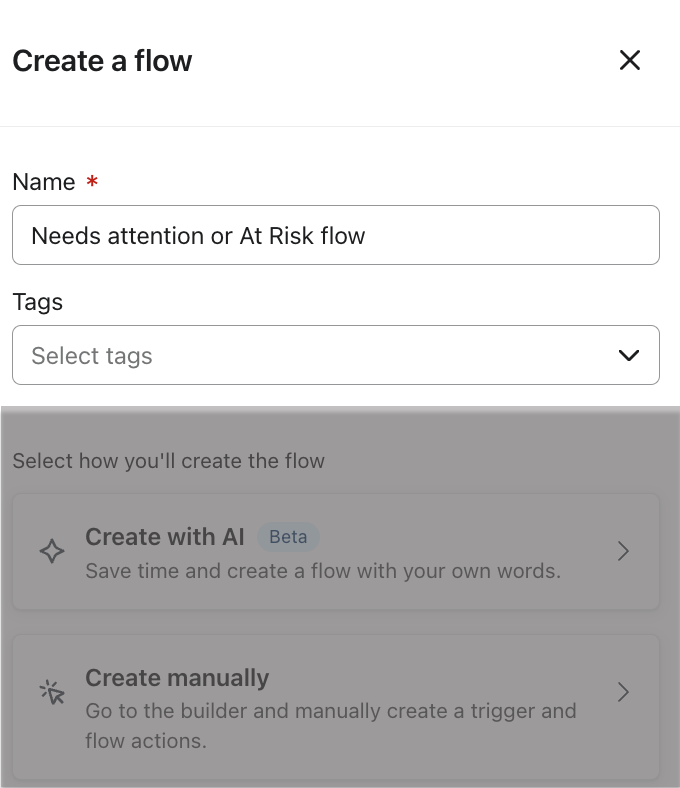
Task: Select the Create manually title
Action: [177, 678]
